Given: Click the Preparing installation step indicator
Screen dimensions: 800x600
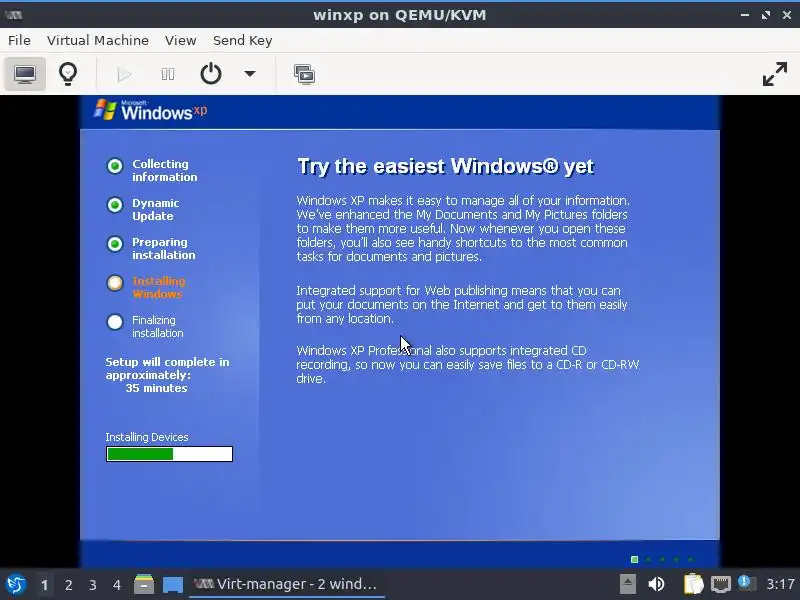Looking at the screenshot, I should 115,244.
